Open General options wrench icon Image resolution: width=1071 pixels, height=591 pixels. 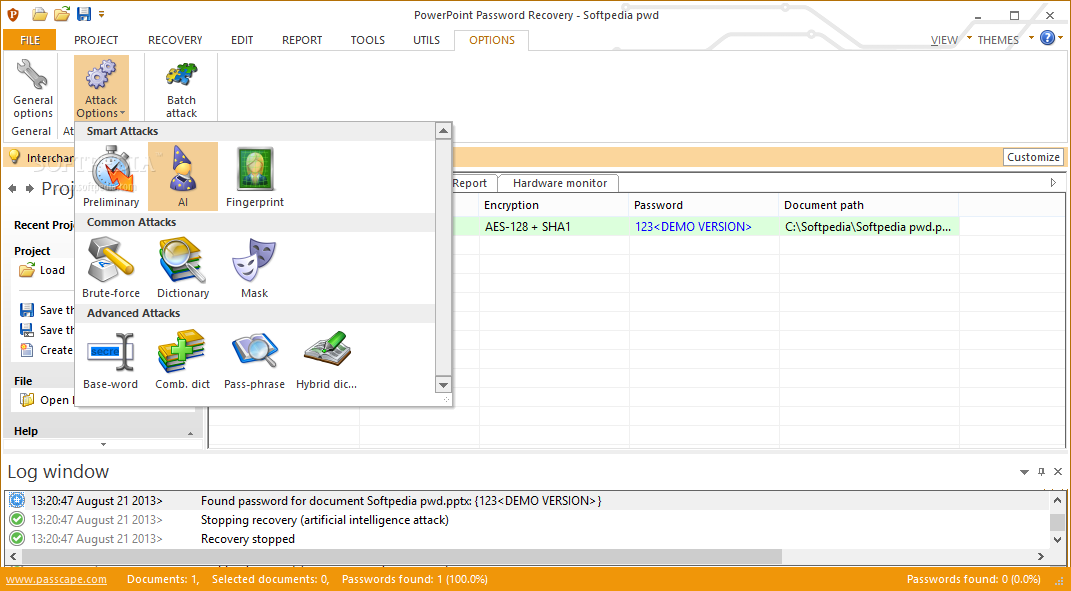tap(32, 73)
